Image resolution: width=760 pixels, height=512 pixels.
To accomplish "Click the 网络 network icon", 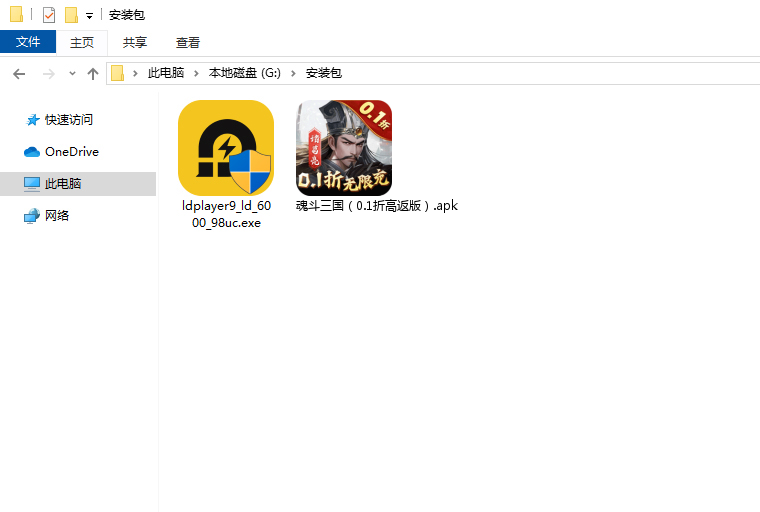I will pyautogui.click(x=32, y=216).
